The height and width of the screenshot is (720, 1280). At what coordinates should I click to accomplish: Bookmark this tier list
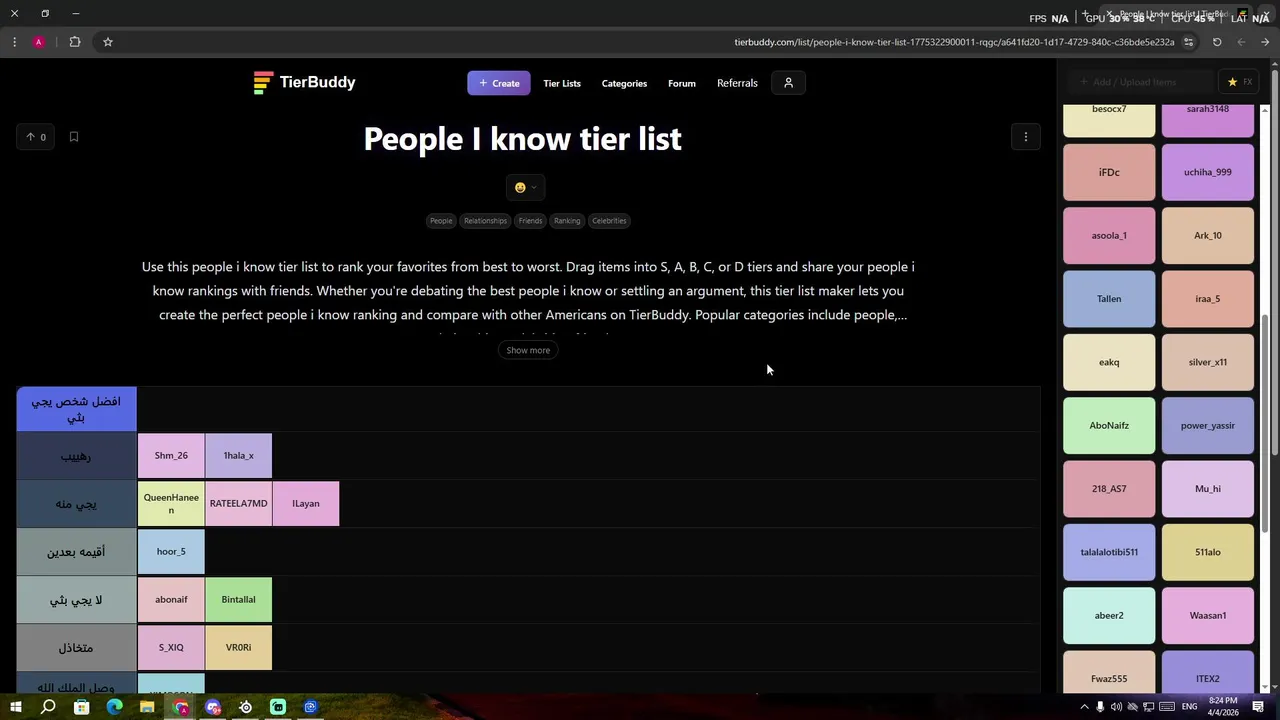(74, 137)
